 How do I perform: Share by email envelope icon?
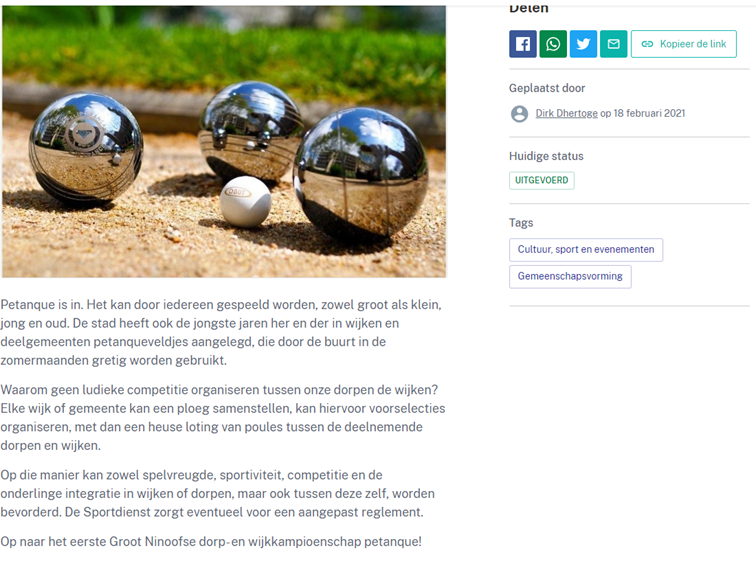[x=613, y=44]
